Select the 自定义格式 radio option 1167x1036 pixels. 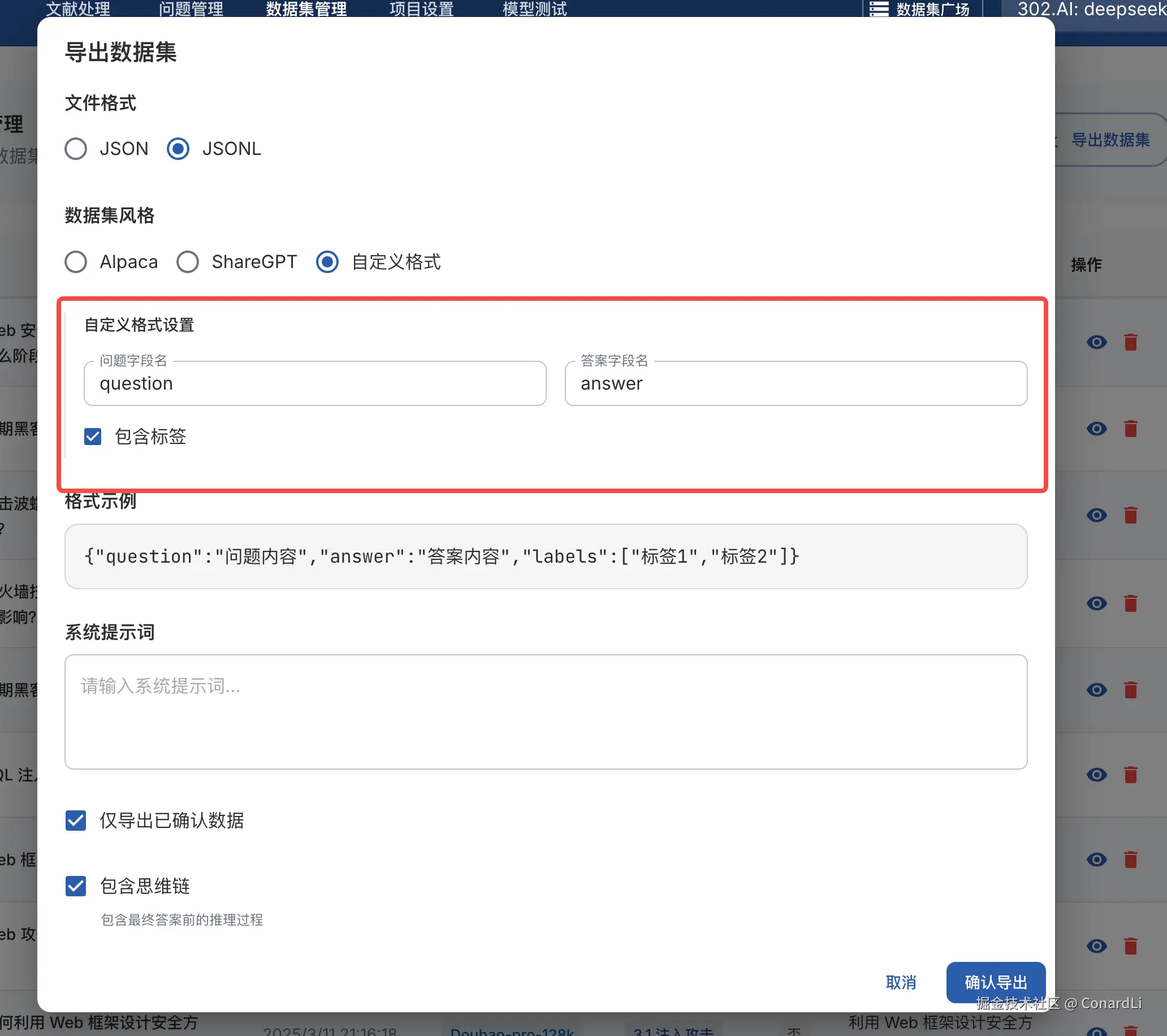tap(327, 262)
